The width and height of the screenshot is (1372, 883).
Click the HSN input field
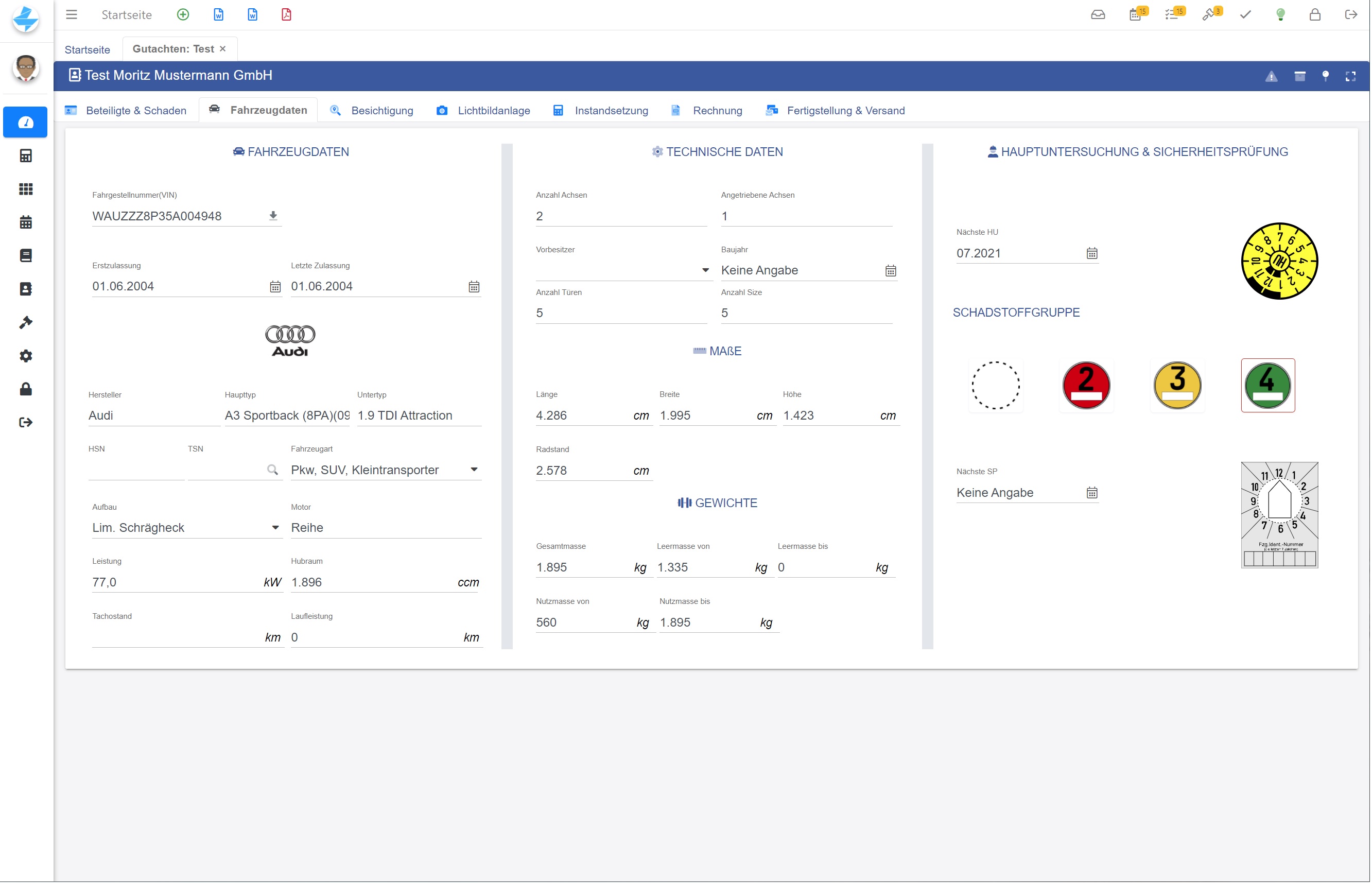coord(136,470)
